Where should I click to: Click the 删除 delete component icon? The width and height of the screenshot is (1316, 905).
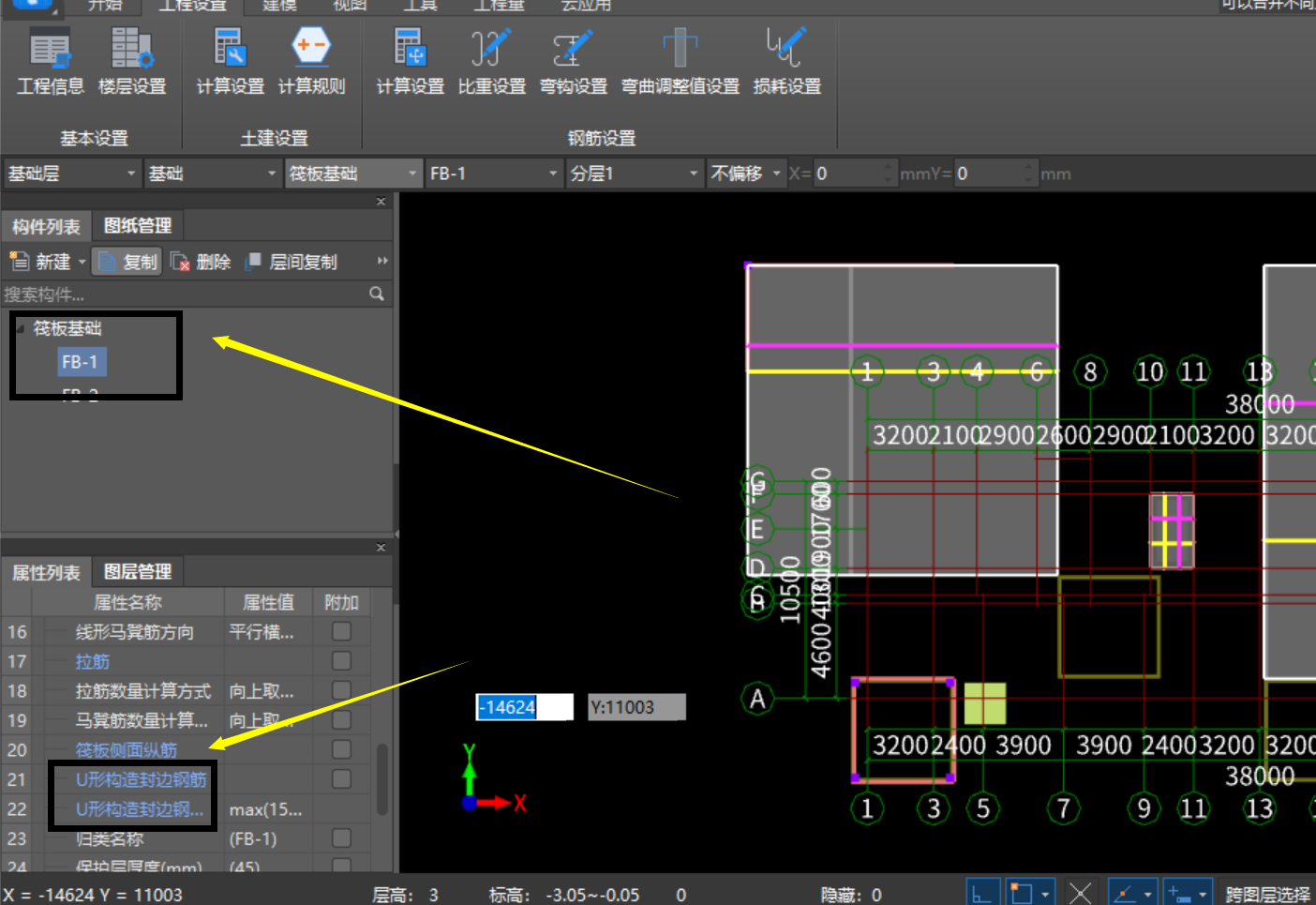click(180, 262)
